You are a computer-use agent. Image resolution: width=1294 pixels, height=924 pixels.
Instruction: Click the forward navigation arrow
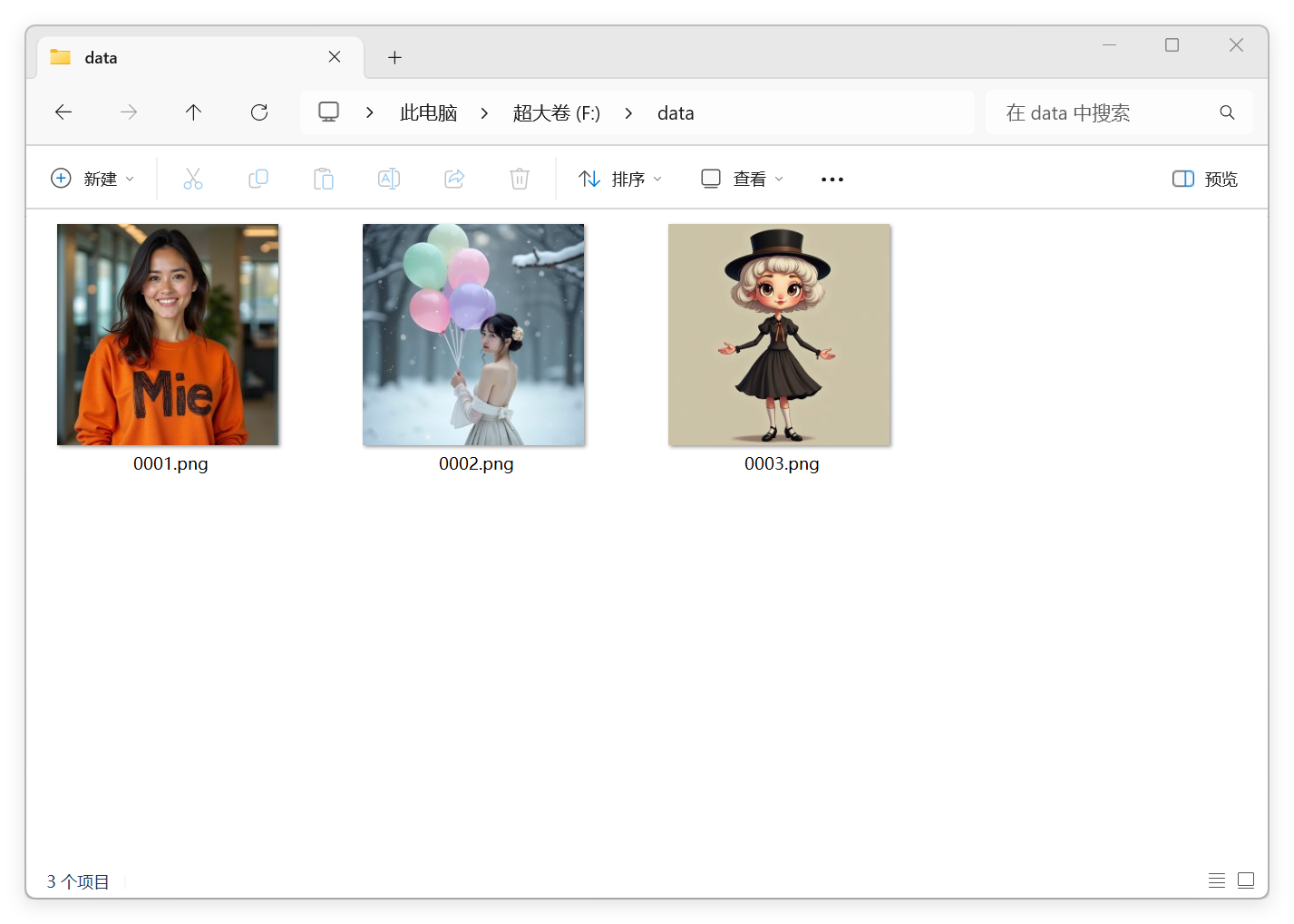pos(129,112)
